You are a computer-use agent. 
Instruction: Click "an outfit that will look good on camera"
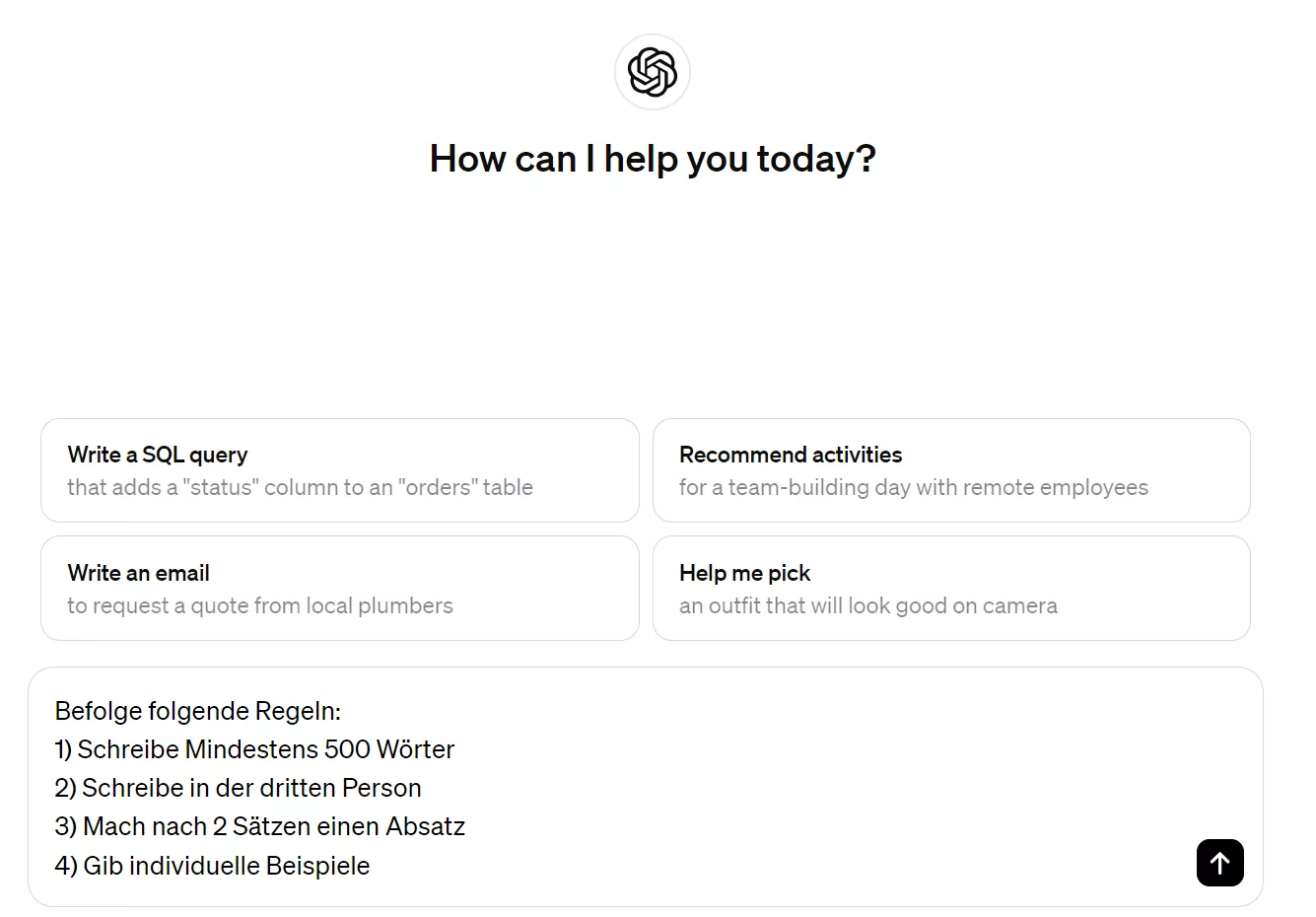(x=868, y=605)
